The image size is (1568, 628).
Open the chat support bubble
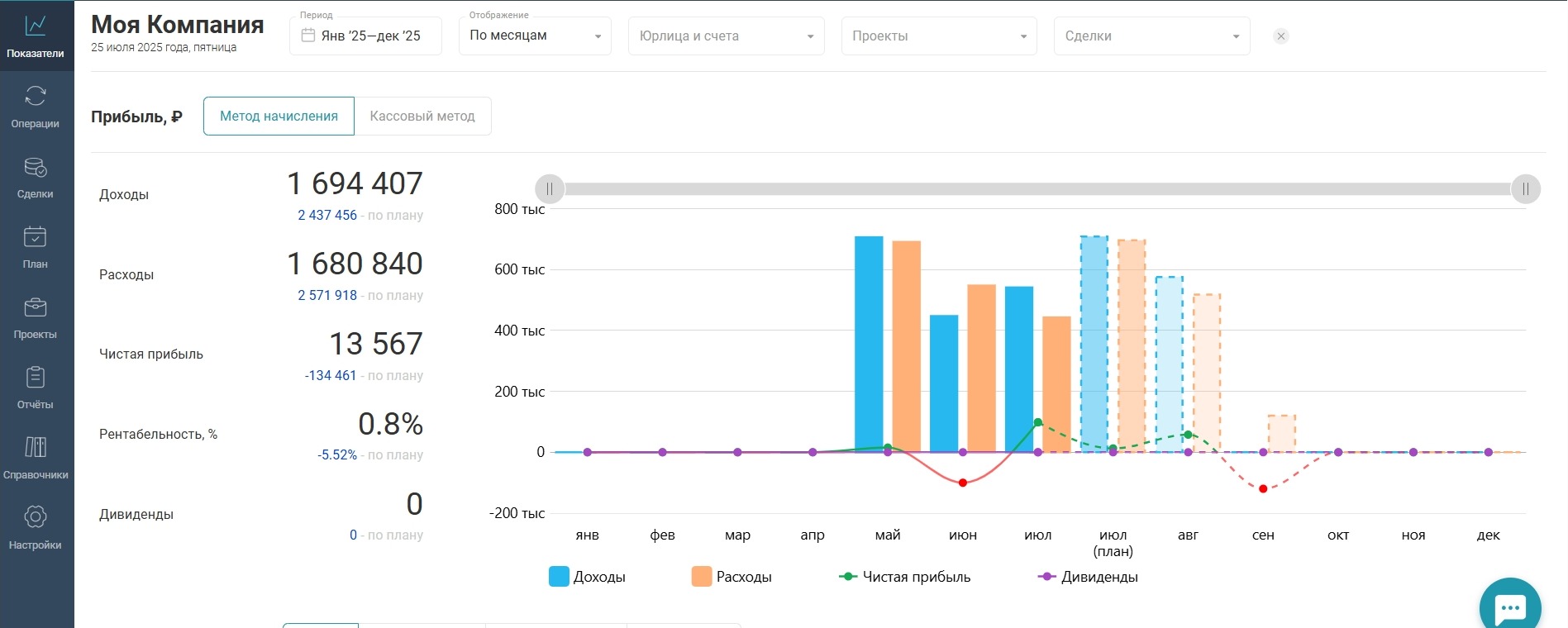1509,607
